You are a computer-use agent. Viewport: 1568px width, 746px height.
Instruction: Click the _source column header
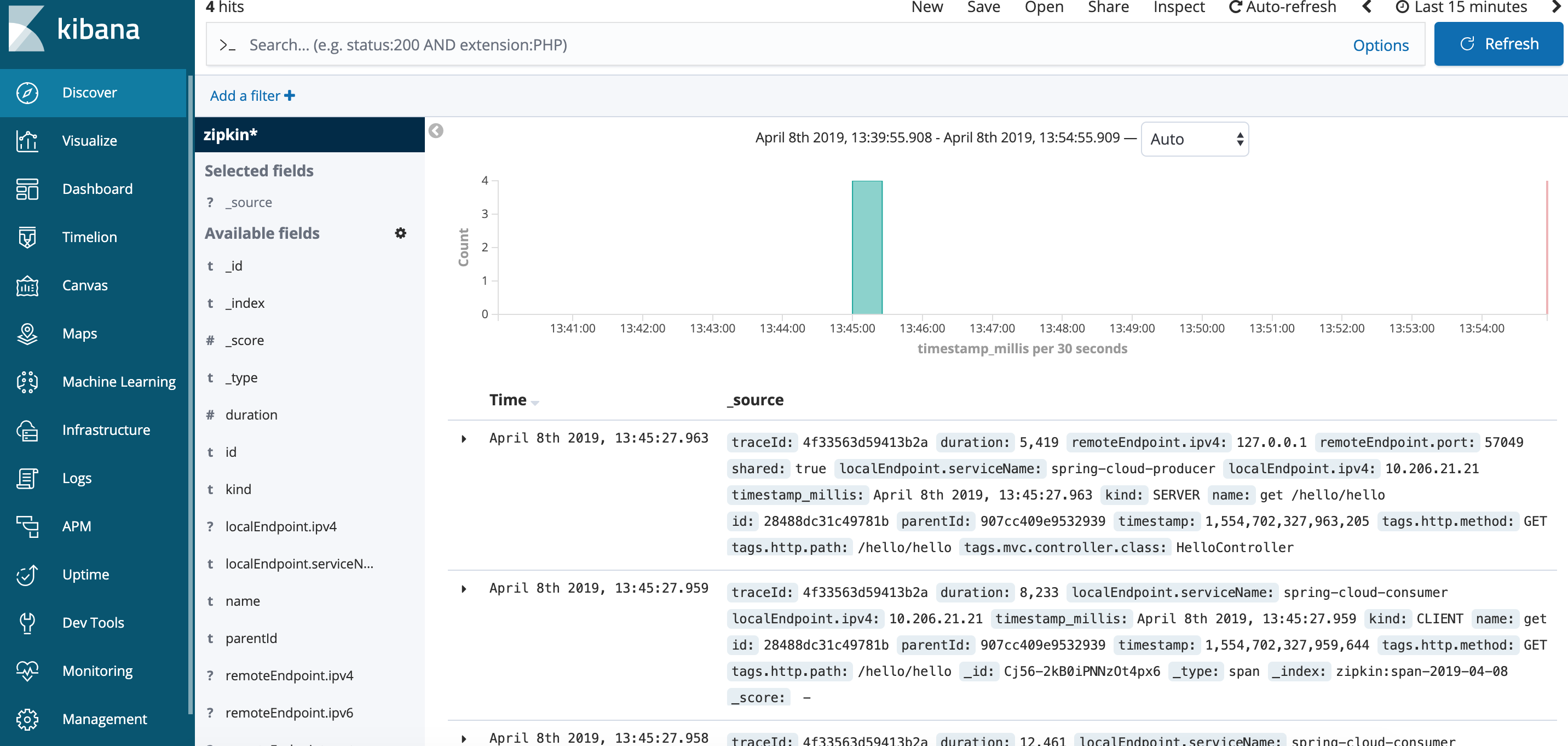[755, 400]
